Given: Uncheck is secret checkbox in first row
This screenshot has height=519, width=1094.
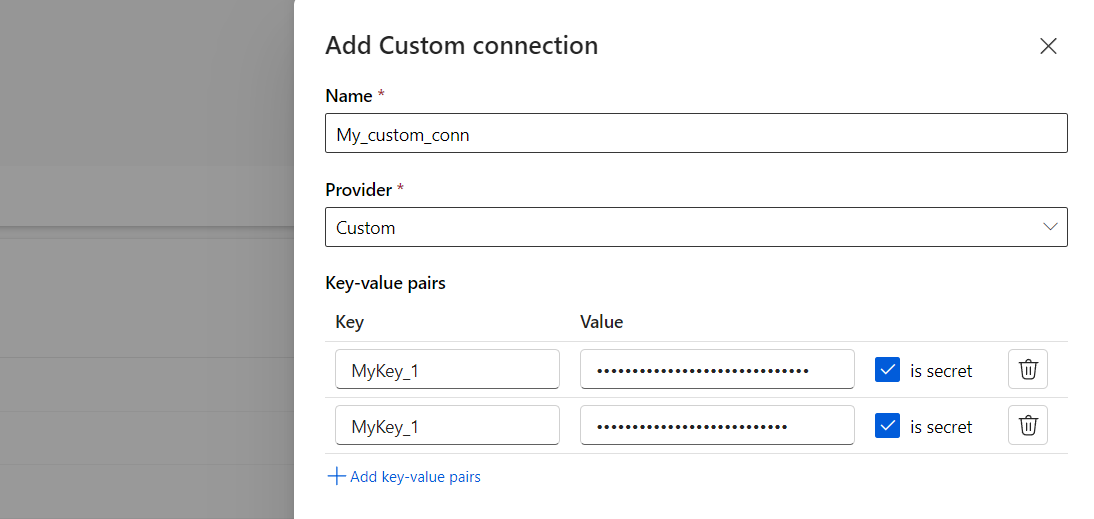Looking at the screenshot, I should click(887, 370).
